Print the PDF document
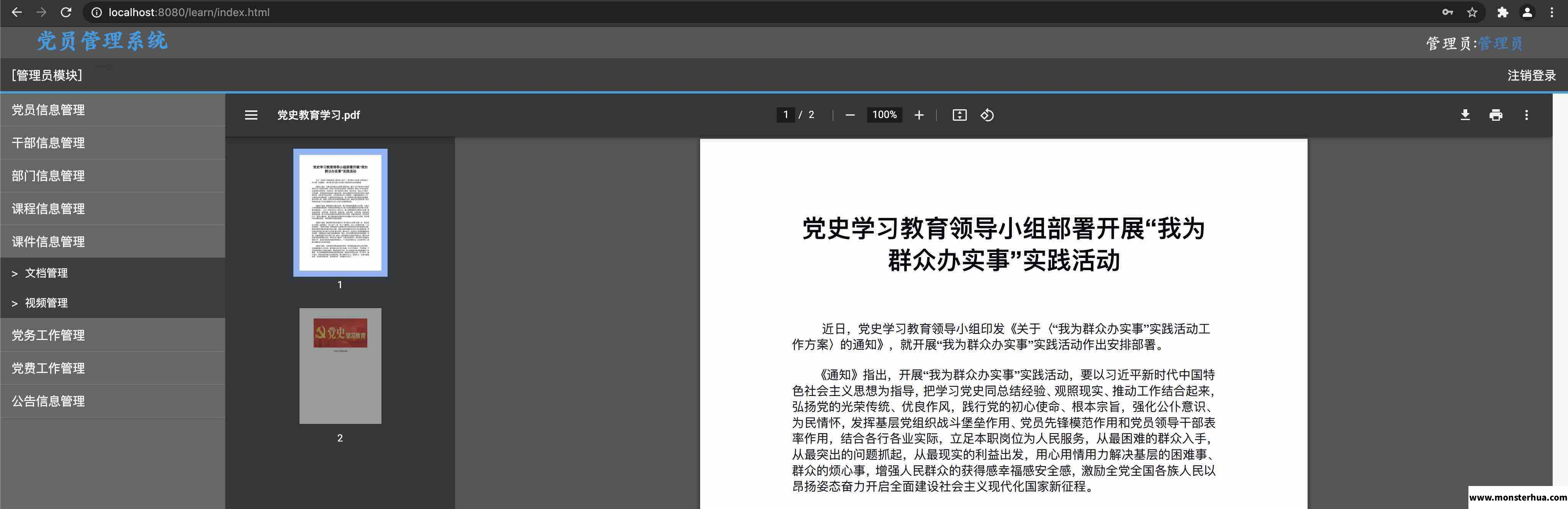 pos(1496,115)
